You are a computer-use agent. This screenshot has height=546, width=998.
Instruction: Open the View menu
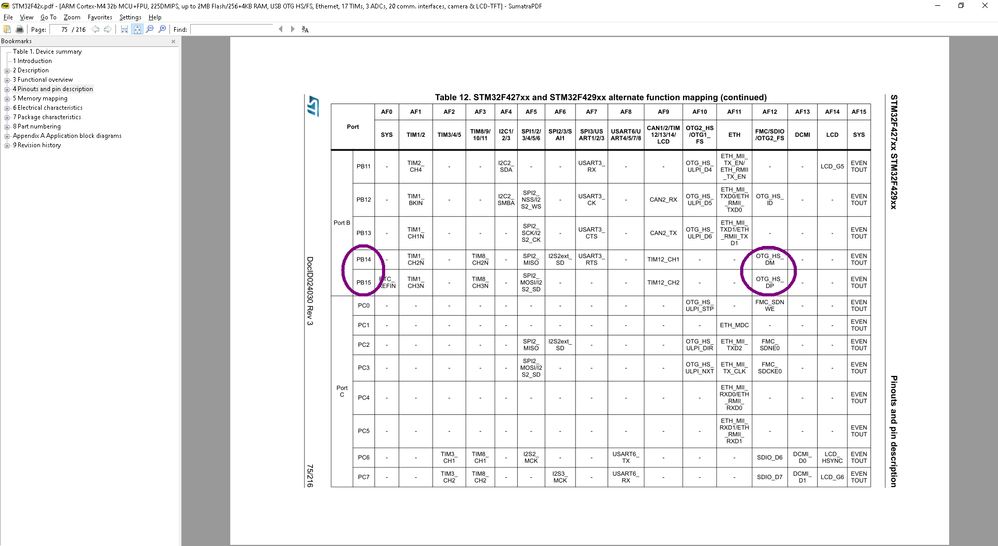27,17
